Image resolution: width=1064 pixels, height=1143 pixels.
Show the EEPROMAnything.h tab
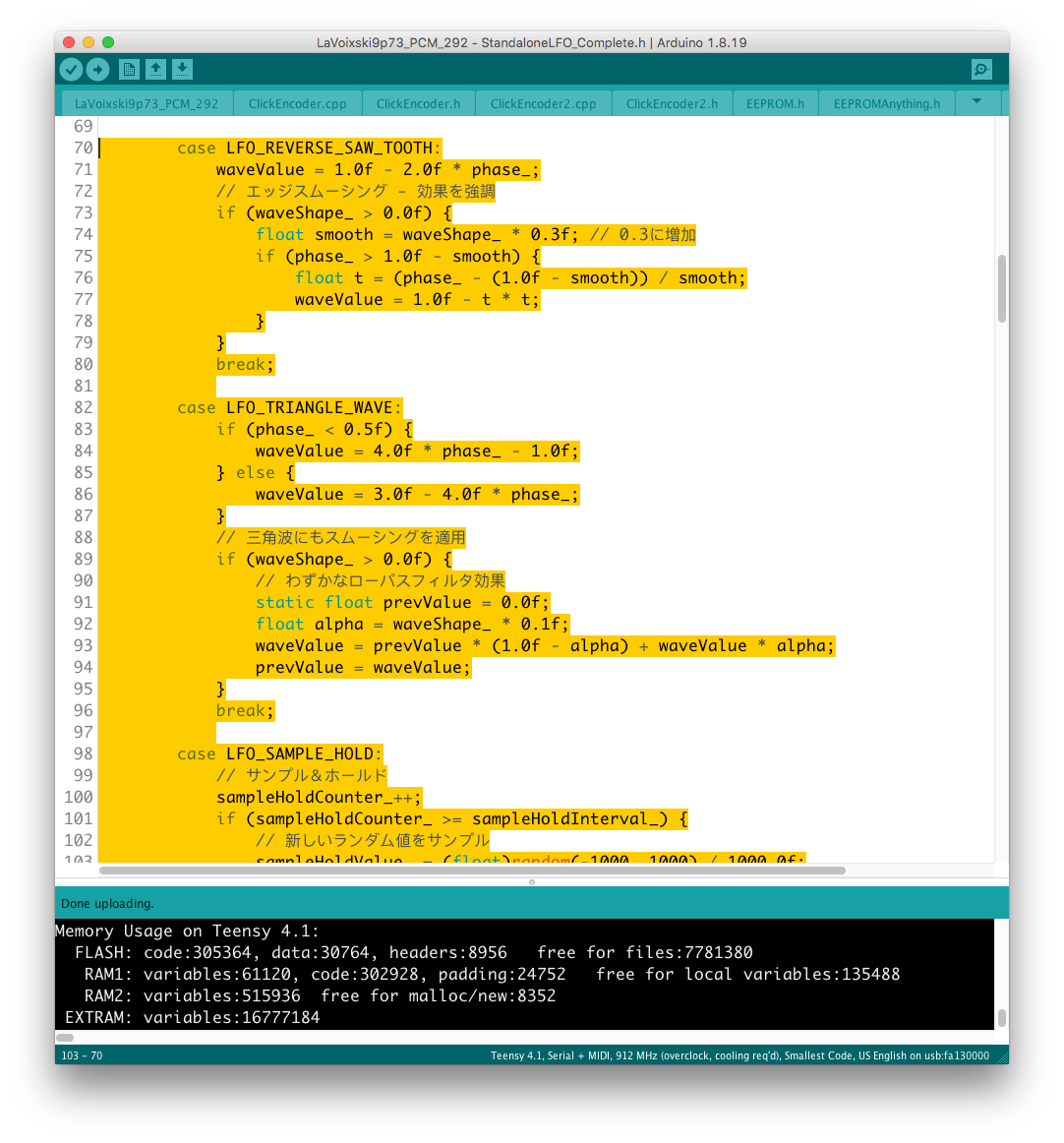[886, 103]
